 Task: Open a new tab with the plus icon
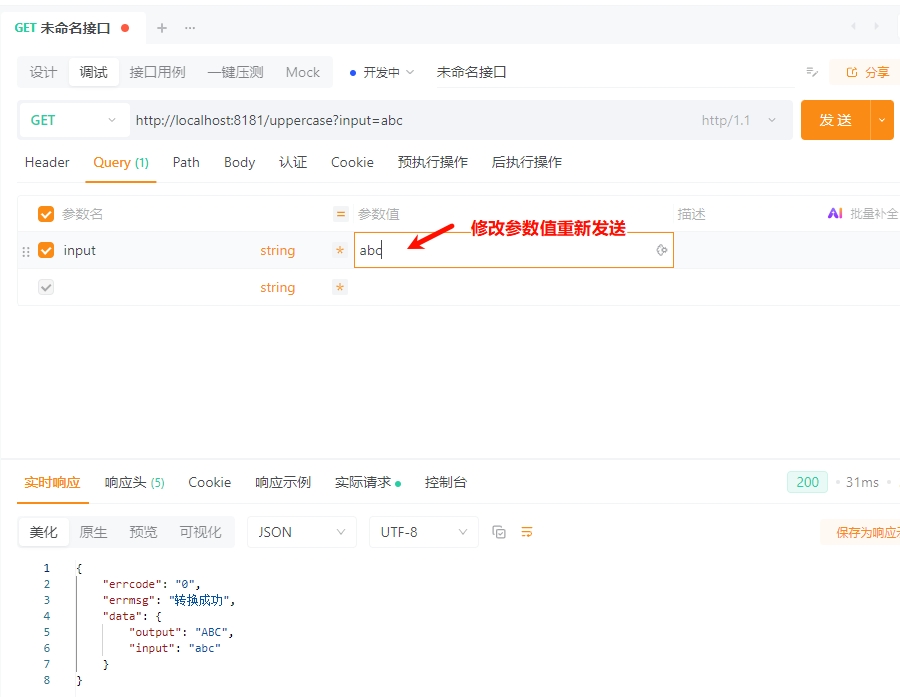(162, 28)
